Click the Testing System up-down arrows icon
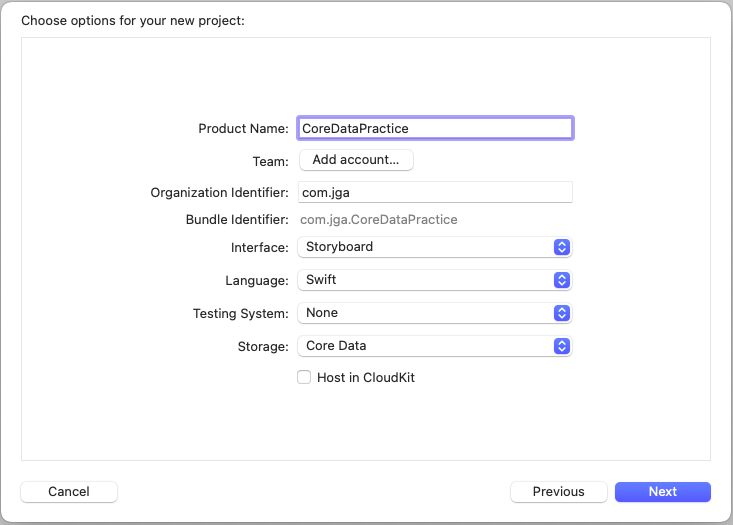The height and width of the screenshot is (525, 733). pyautogui.click(x=562, y=313)
